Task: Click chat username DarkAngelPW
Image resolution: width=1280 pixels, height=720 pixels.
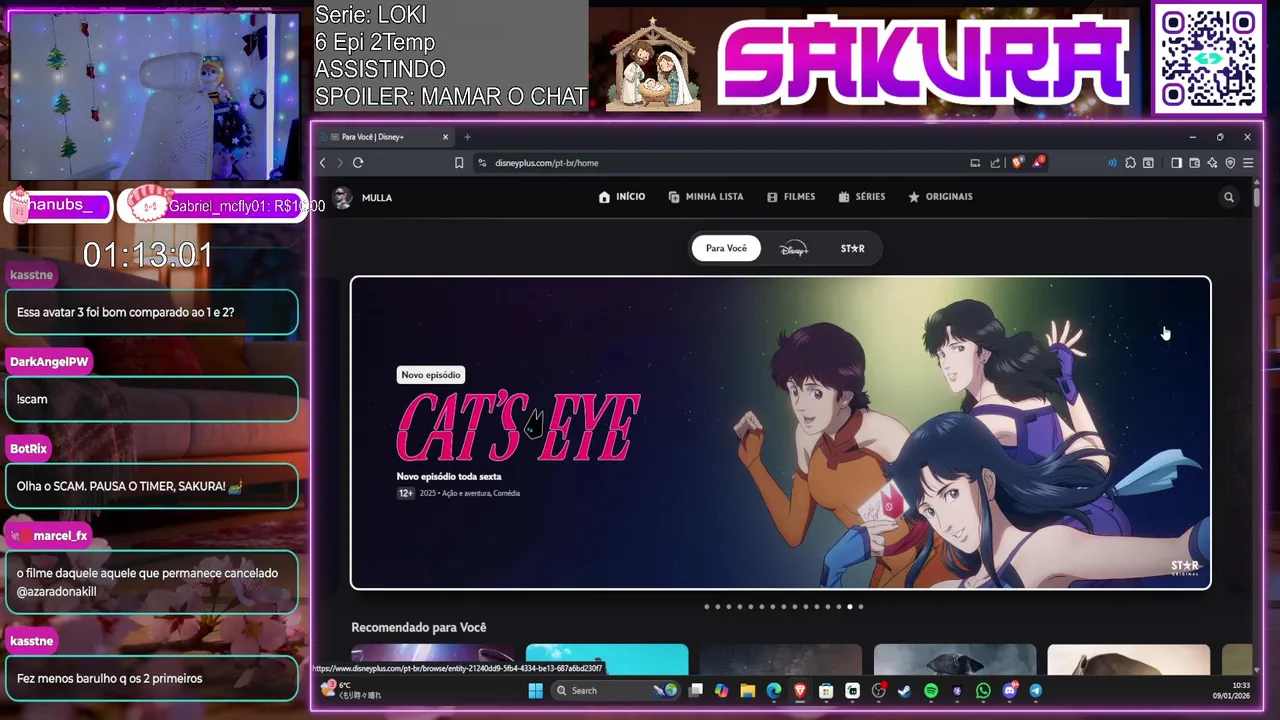Action: pyautogui.click(x=49, y=362)
